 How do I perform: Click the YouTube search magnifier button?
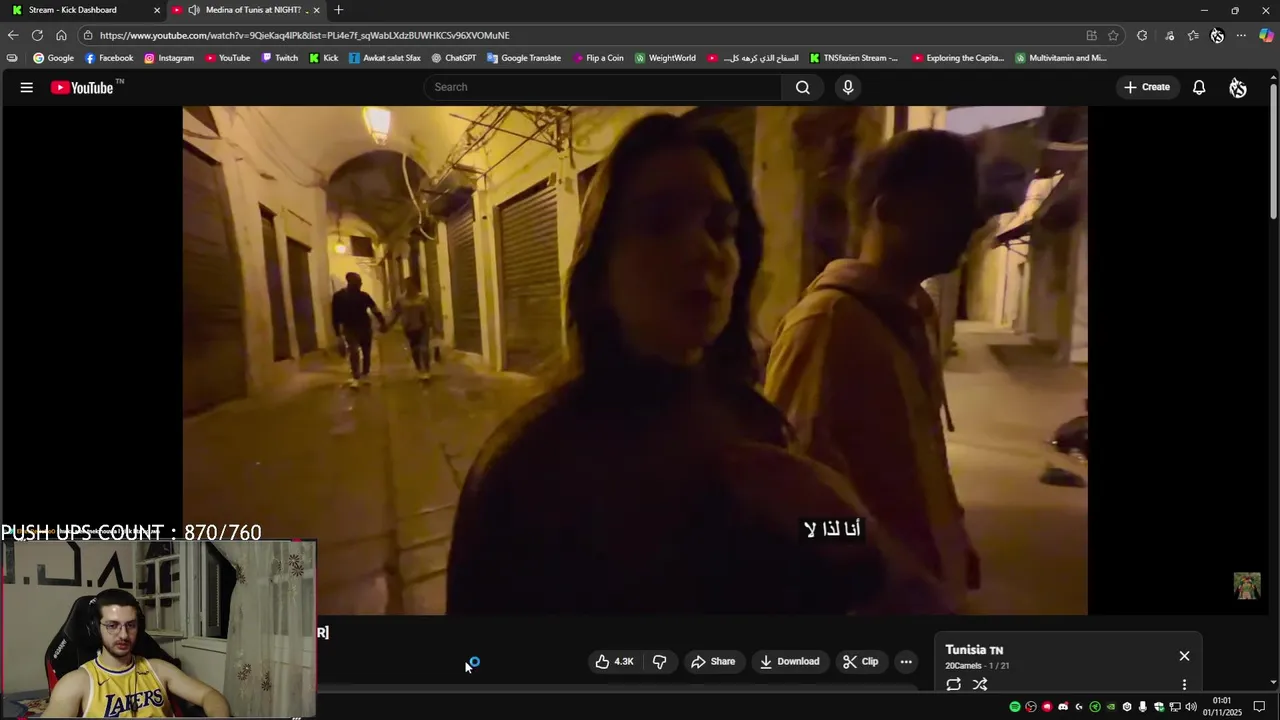click(x=802, y=87)
